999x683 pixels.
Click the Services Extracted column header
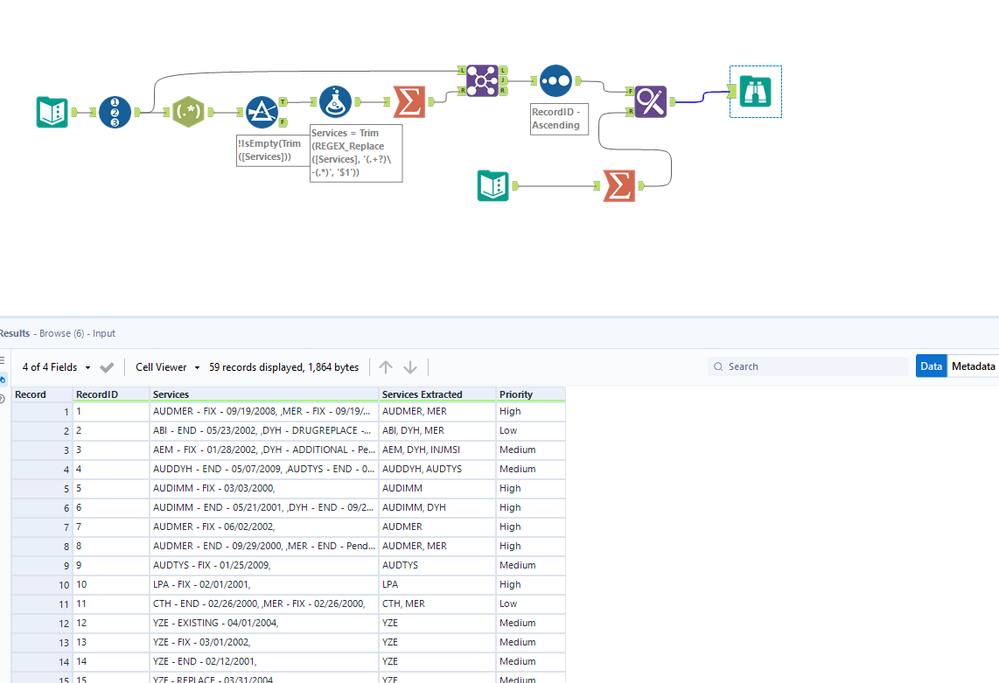437,394
